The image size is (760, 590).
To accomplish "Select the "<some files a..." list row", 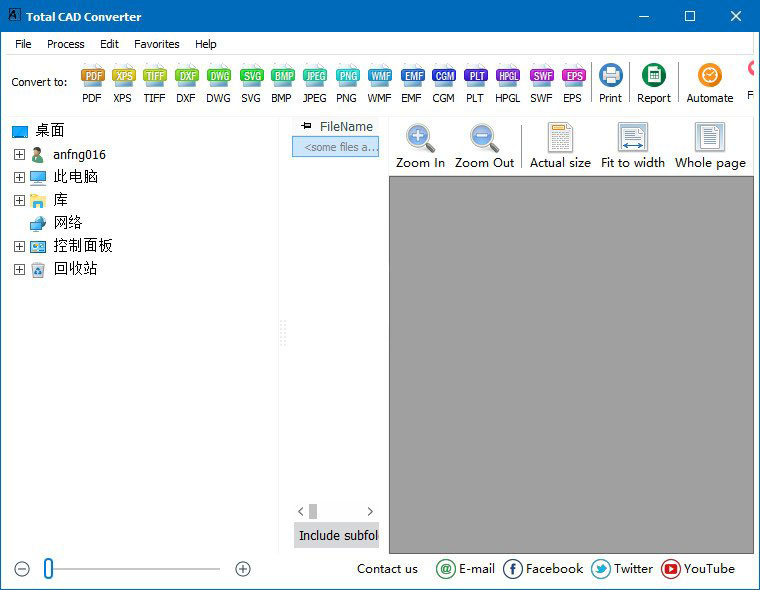I will [335, 147].
